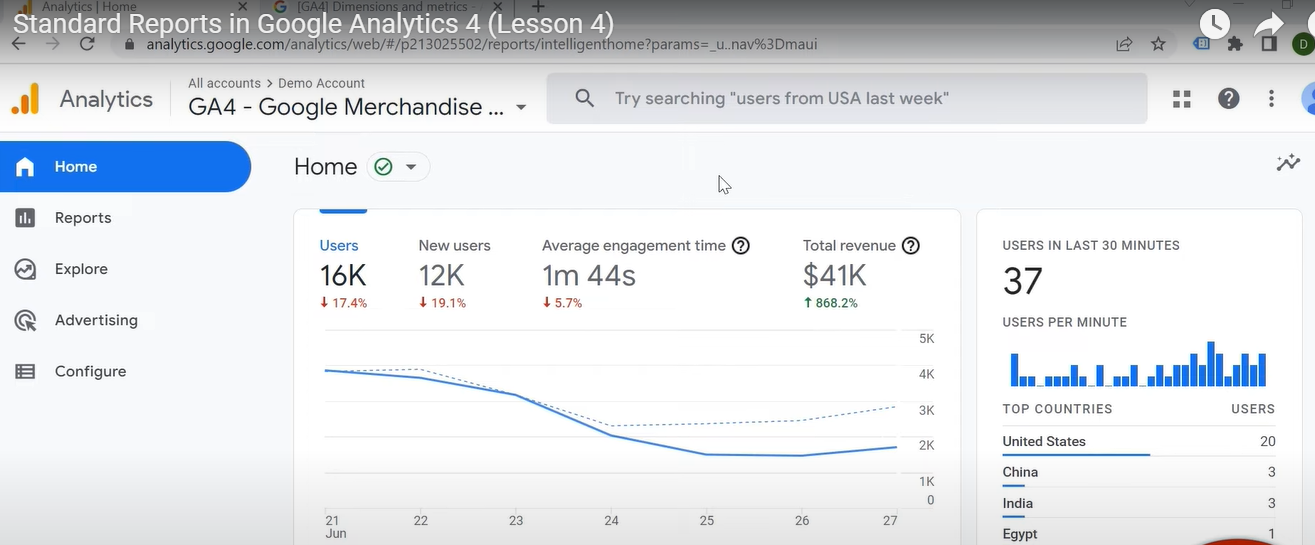The width and height of the screenshot is (1315, 545).
Task: Click the Reports bar chart icon
Action: click(x=25, y=218)
